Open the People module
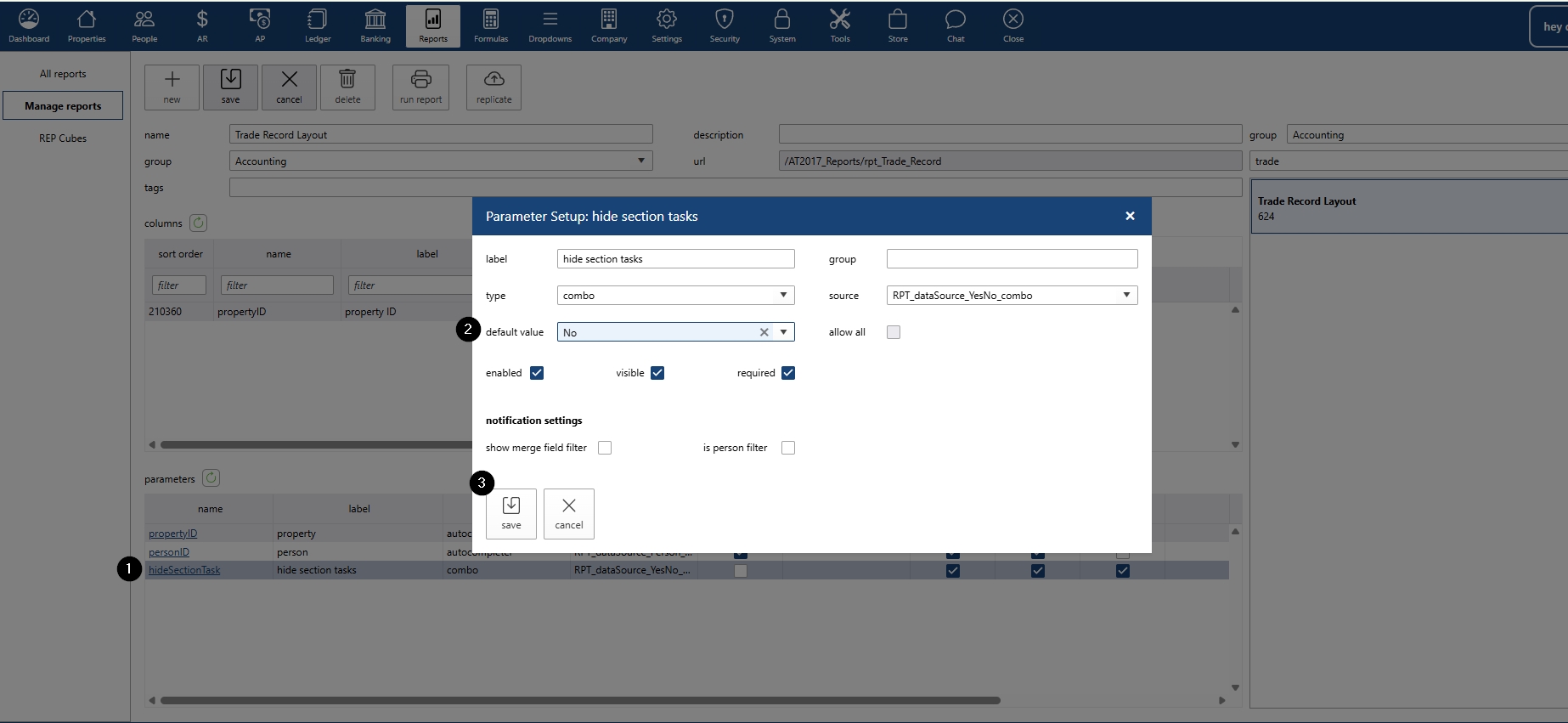This screenshot has height=723, width=1568. 144,26
